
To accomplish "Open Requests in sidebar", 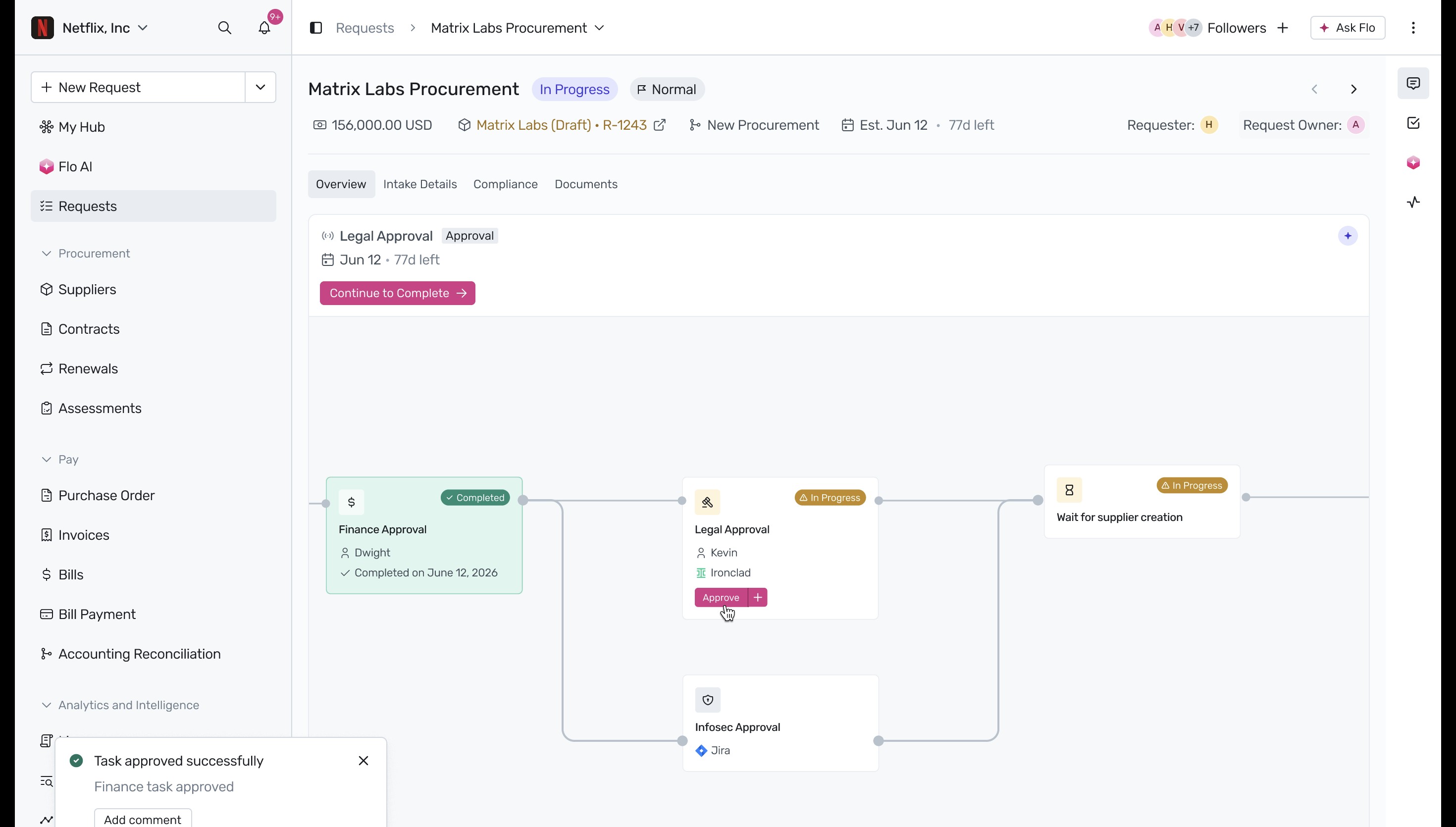I will (x=154, y=206).
